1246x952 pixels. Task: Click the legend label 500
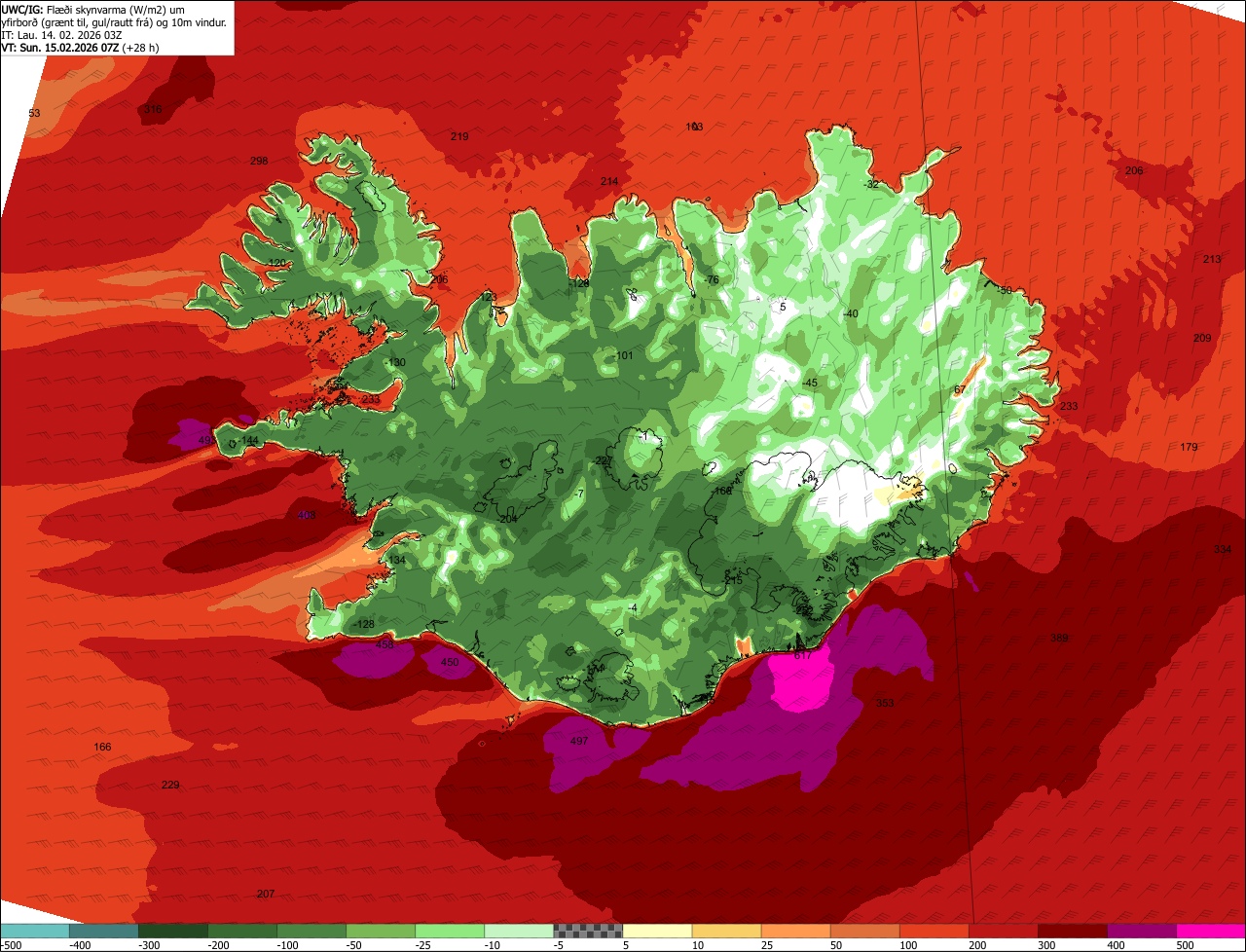[x=1185, y=945]
